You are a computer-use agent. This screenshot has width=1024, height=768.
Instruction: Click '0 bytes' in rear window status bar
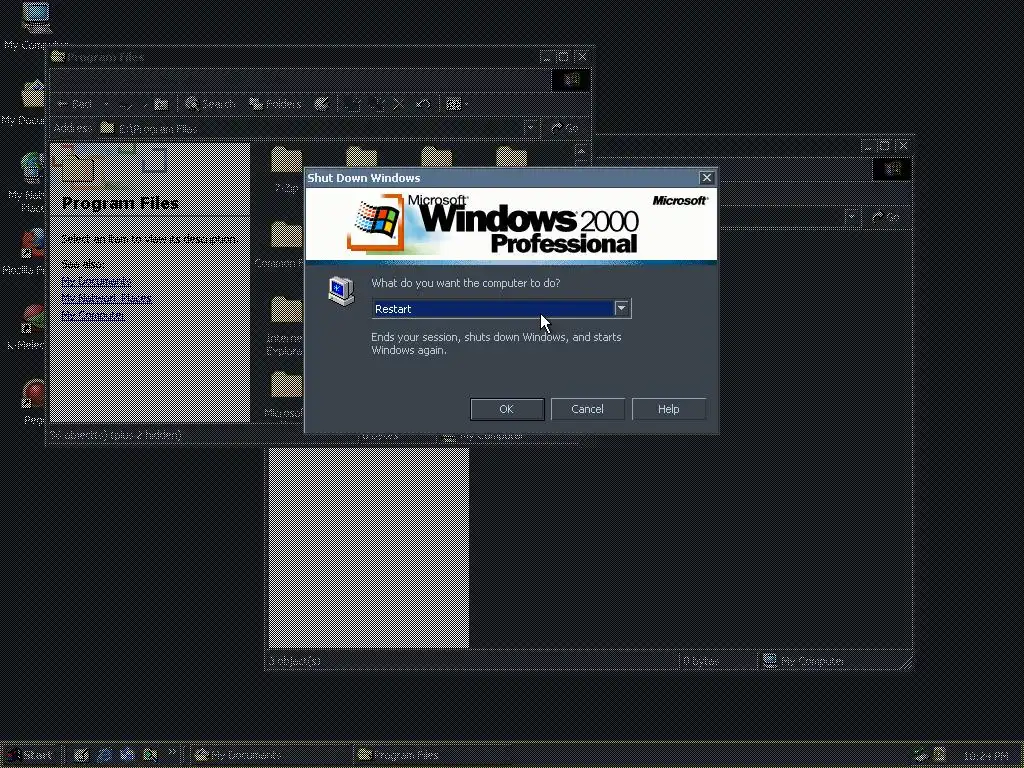pos(701,661)
